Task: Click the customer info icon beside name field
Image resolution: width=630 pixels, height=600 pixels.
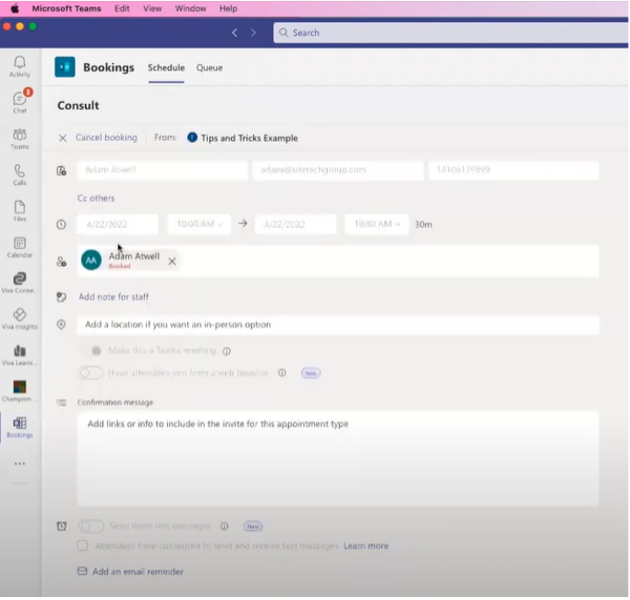Action: (x=61, y=171)
